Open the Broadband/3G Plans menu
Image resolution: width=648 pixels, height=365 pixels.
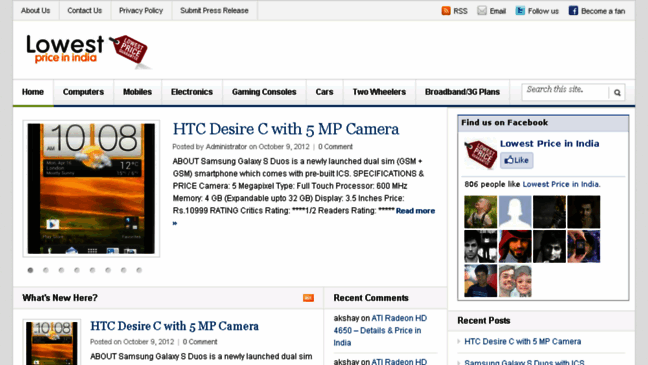point(462,92)
